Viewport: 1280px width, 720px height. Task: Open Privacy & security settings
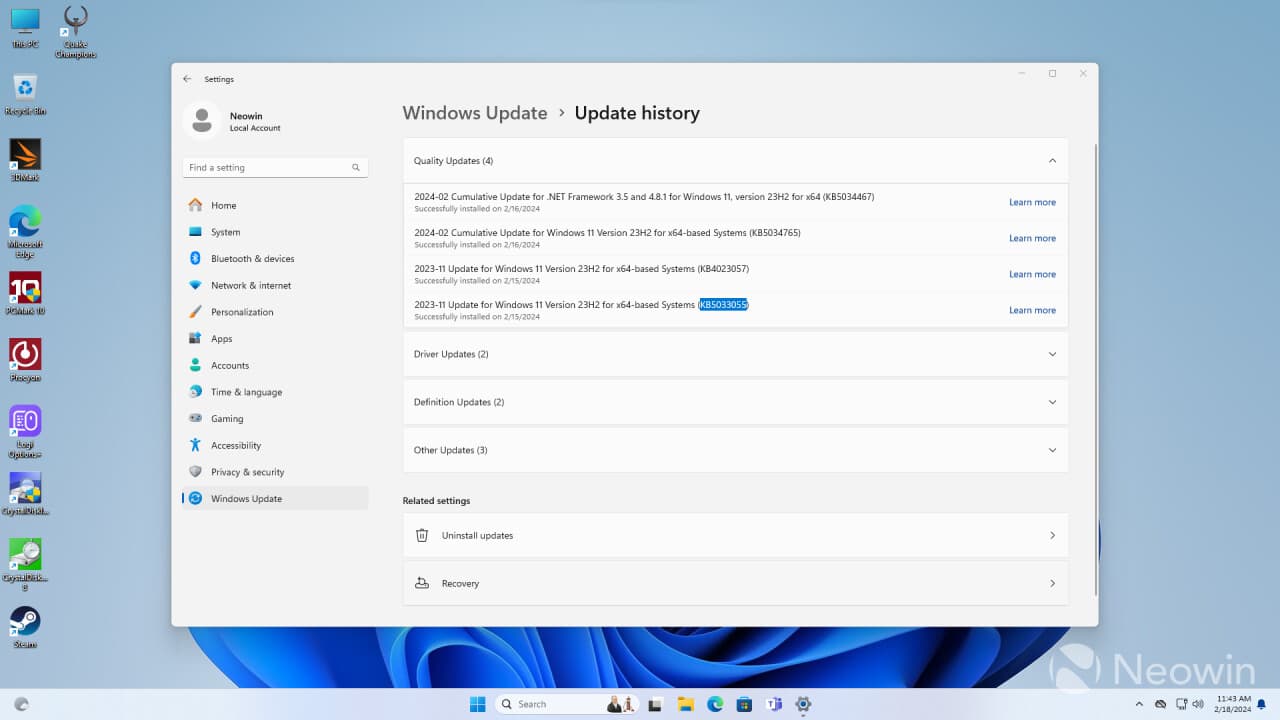(247, 472)
